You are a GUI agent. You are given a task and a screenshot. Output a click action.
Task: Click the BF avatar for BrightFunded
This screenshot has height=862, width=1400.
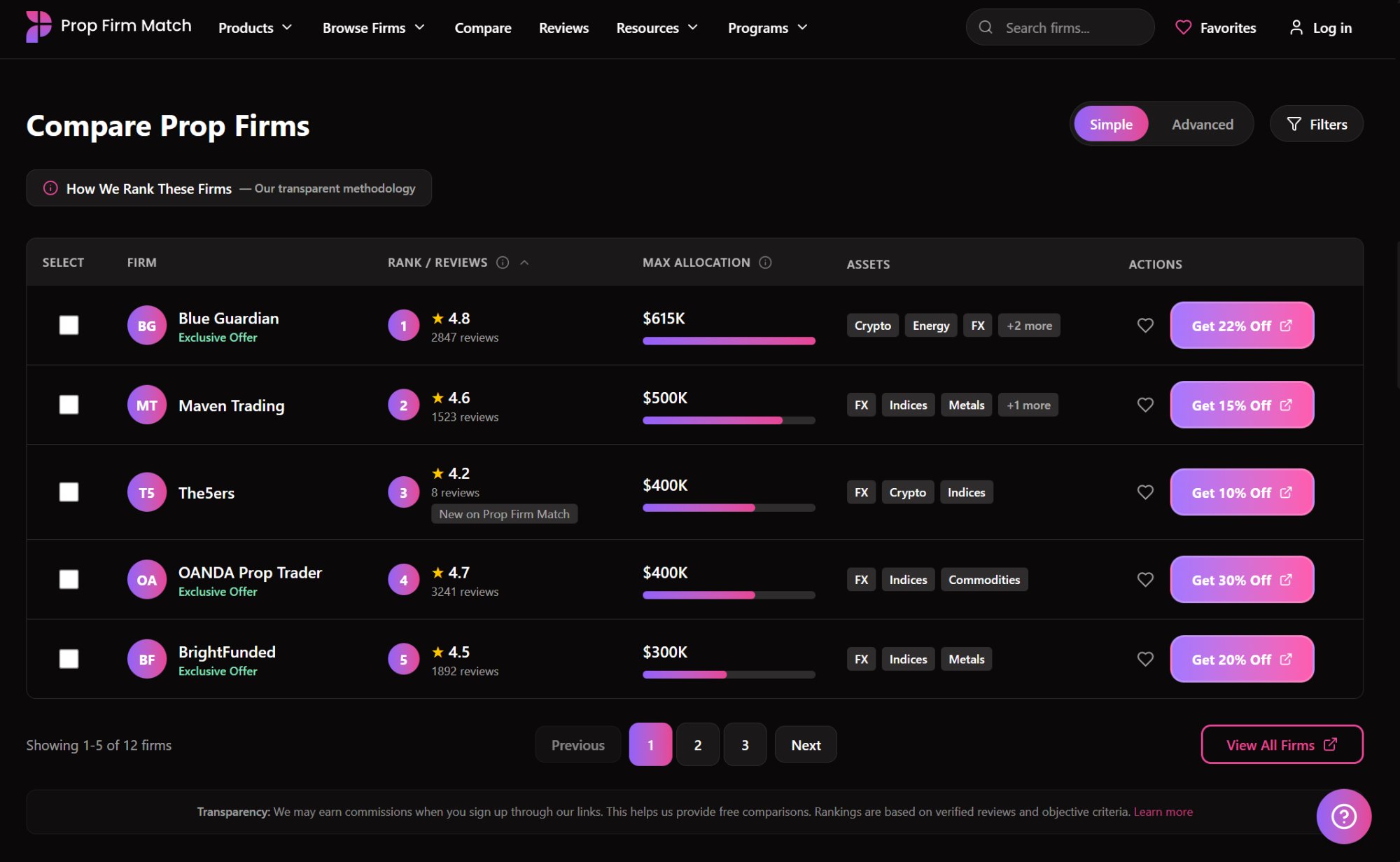point(146,659)
